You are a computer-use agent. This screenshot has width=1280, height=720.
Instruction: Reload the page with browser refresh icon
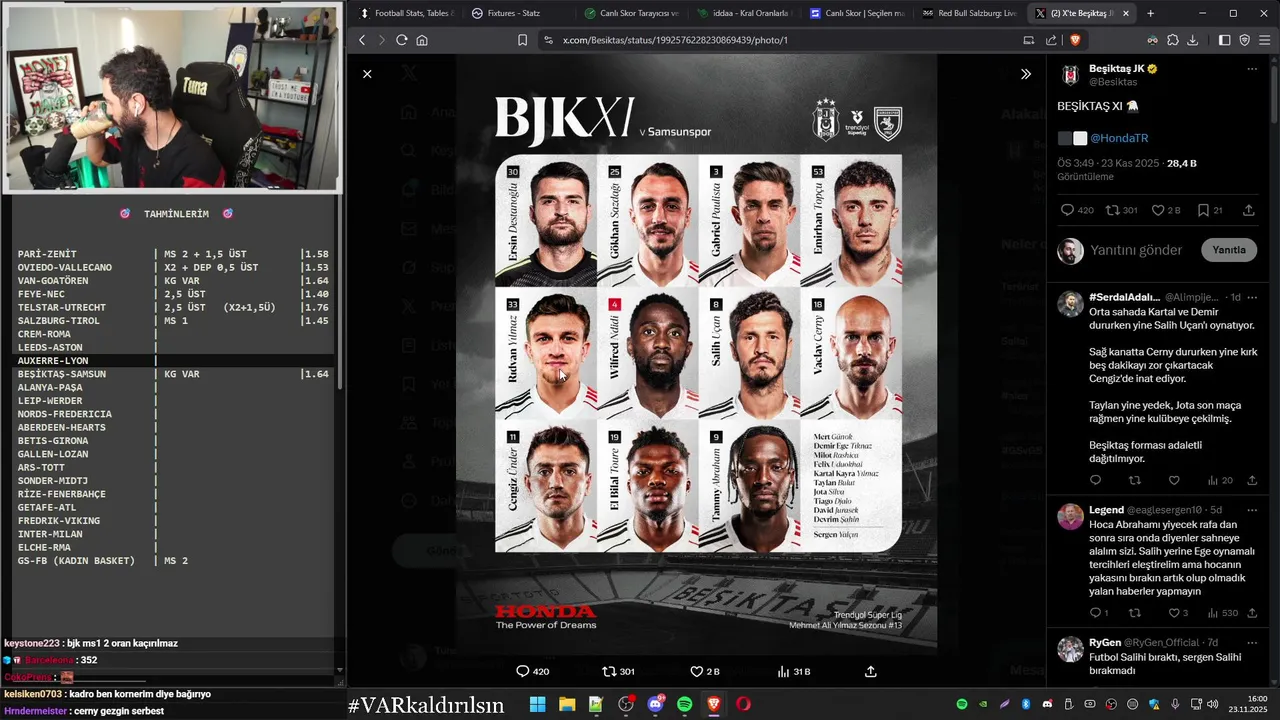pyautogui.click(x=401, y=40)
